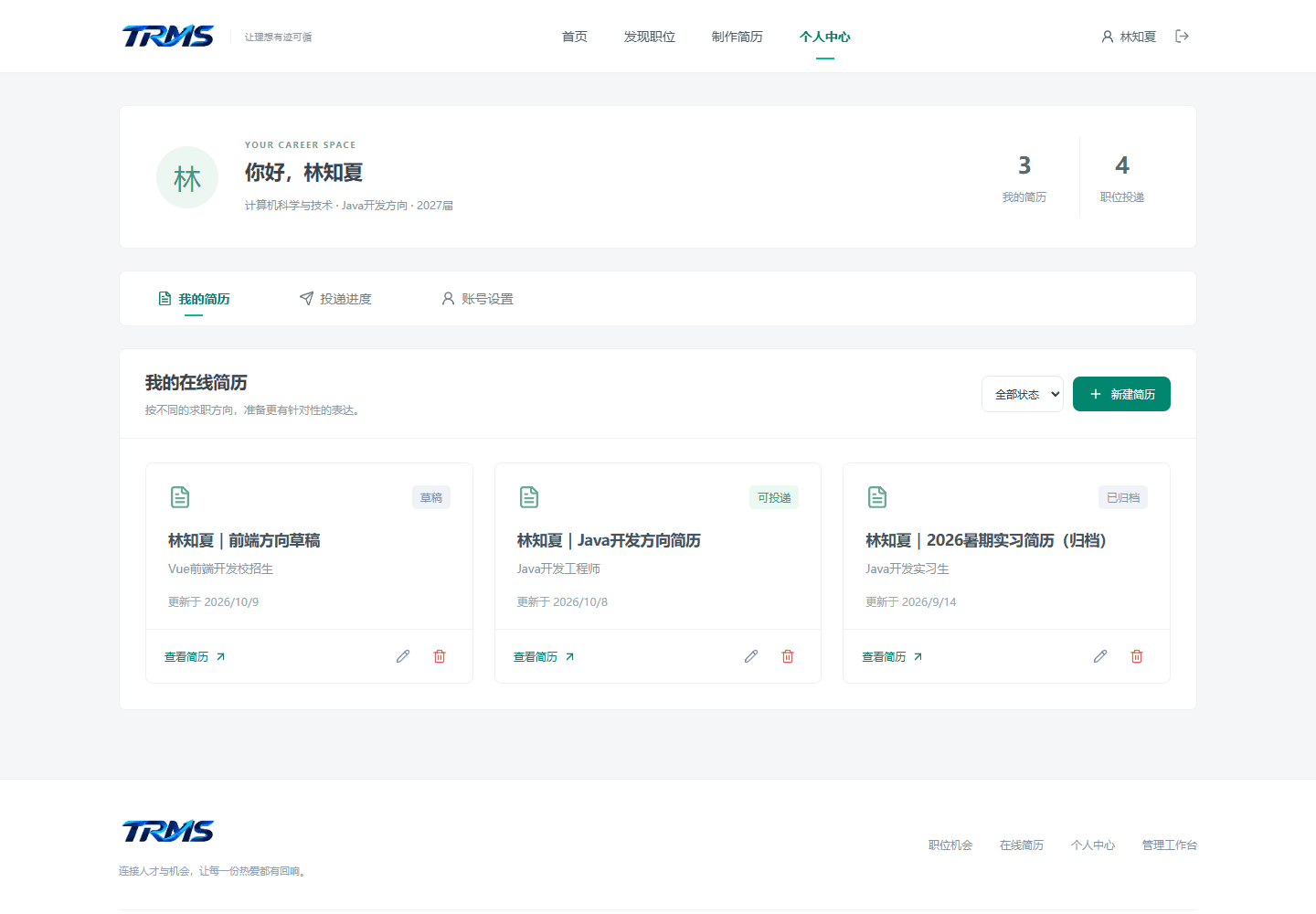1316x914 pixels.
Task: Click the 职位机会 footer link
Action: [x=950, y=845]
